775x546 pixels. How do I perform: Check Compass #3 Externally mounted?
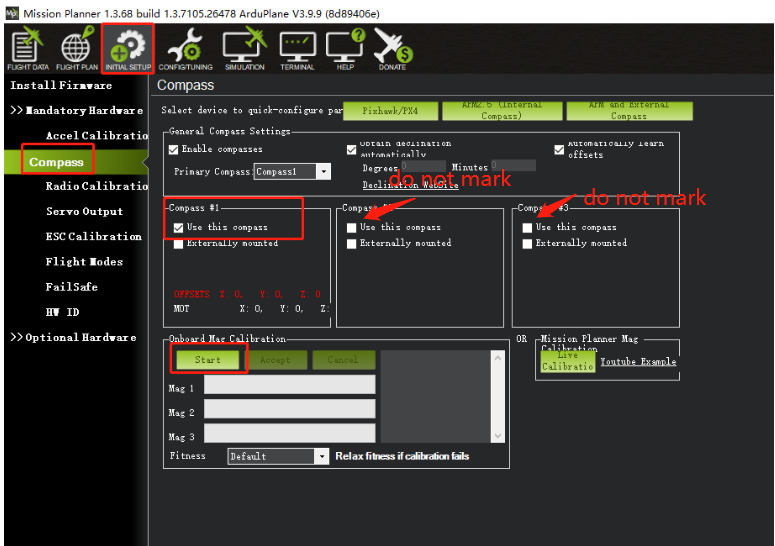[527, 244]
